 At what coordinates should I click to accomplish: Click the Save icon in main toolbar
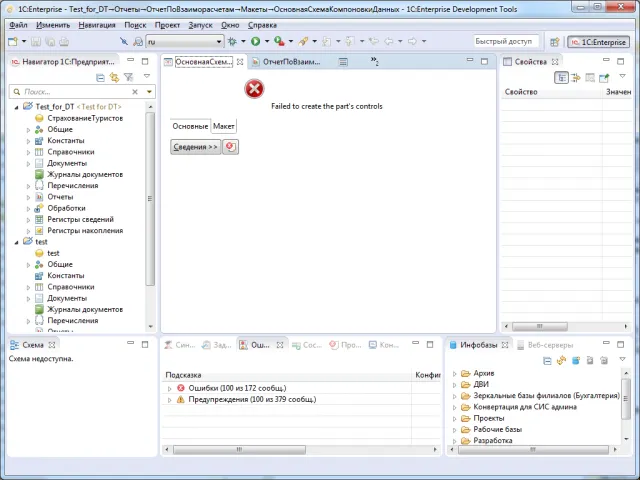(x=36, y=41)
